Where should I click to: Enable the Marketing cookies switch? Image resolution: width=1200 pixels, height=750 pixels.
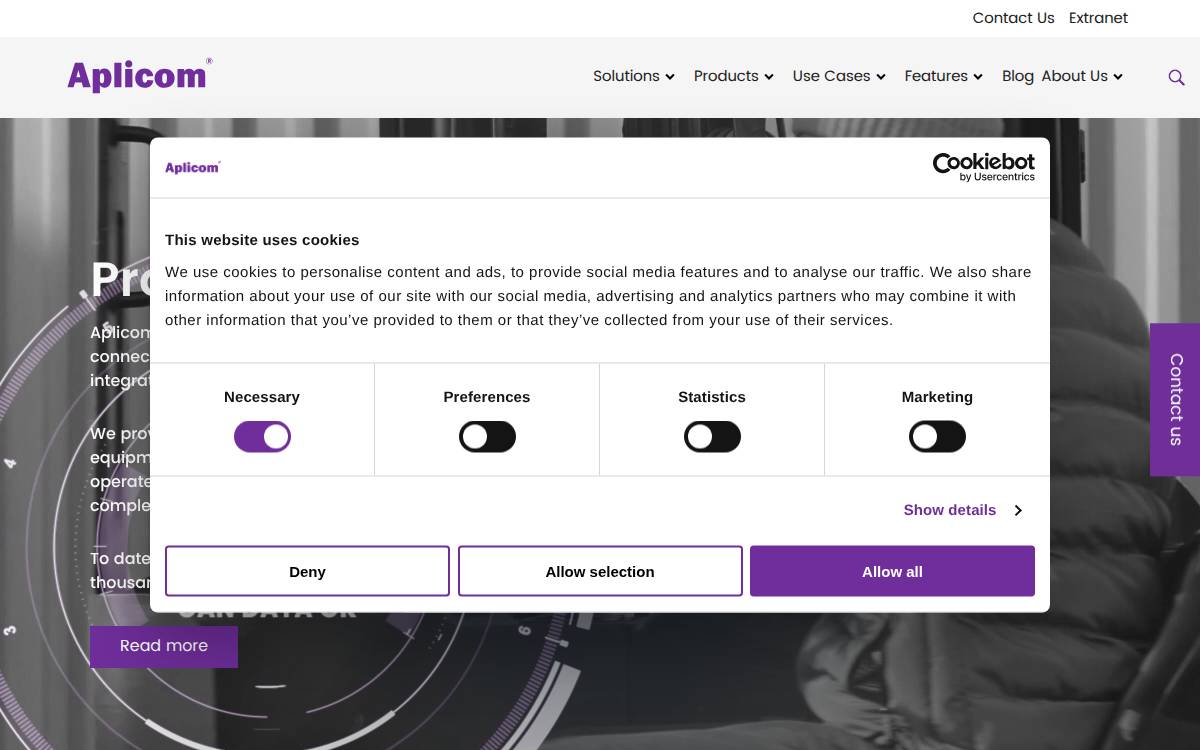tap(937, 437)
